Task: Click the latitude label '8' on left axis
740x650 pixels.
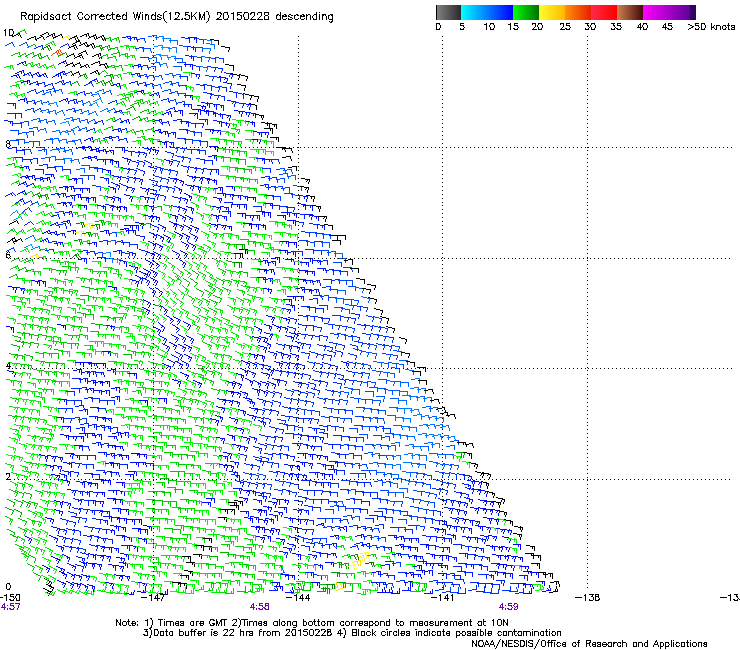Action: [x=8, y=144]
